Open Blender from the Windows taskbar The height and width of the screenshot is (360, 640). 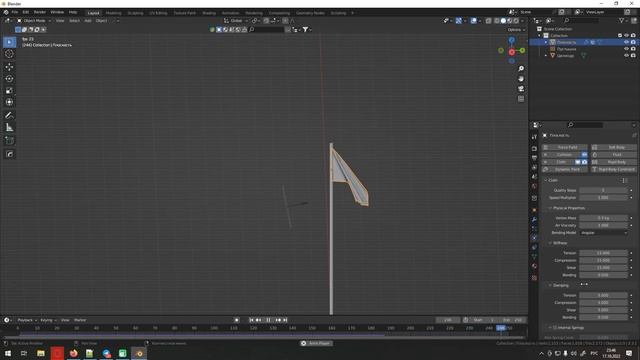point(139,353)
